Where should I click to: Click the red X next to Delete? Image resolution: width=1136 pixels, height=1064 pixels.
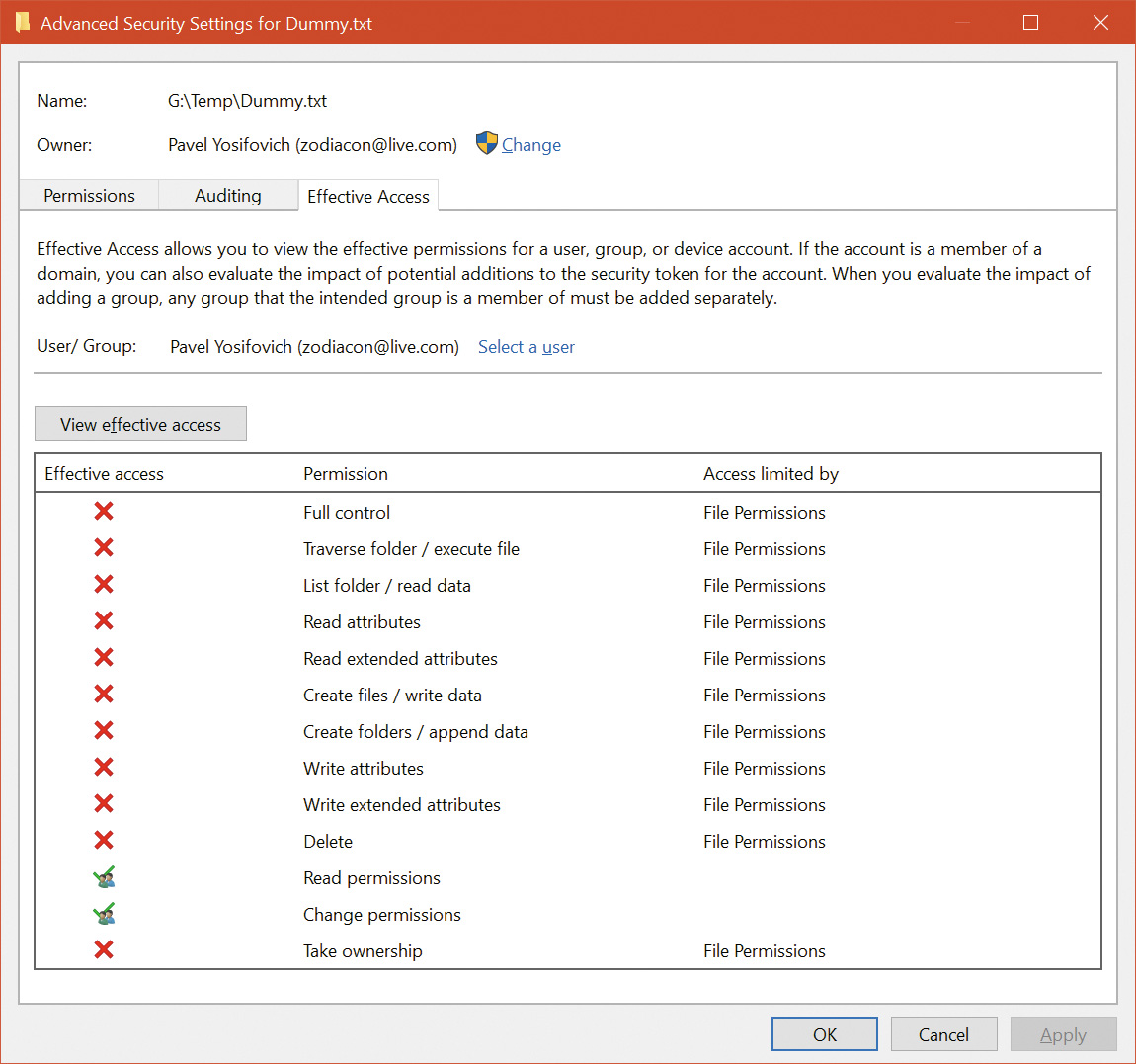click(104, 840)
